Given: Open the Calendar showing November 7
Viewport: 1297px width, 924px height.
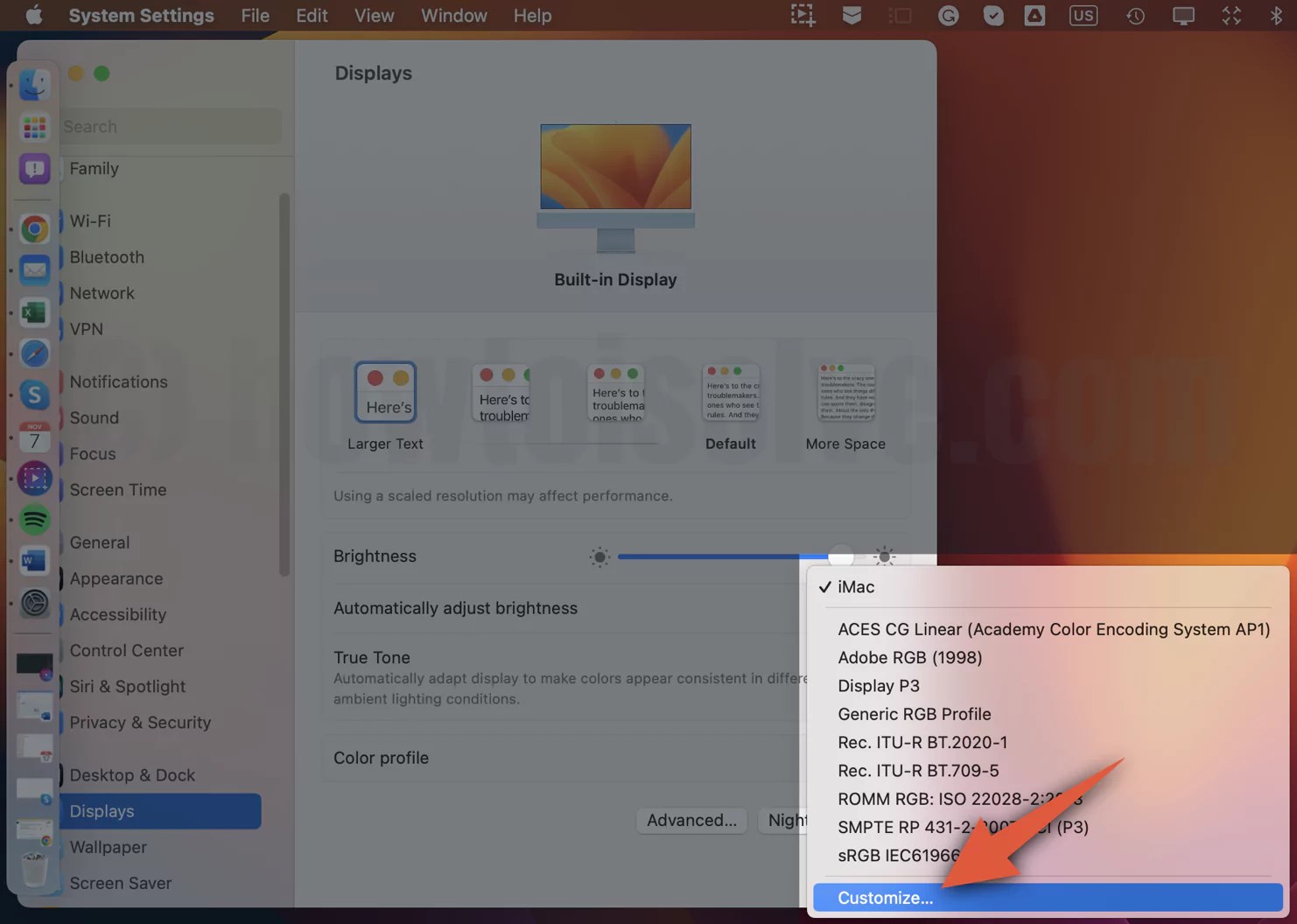Looking at the screenshot, I should pyautogui.click(x=34, y=437).
